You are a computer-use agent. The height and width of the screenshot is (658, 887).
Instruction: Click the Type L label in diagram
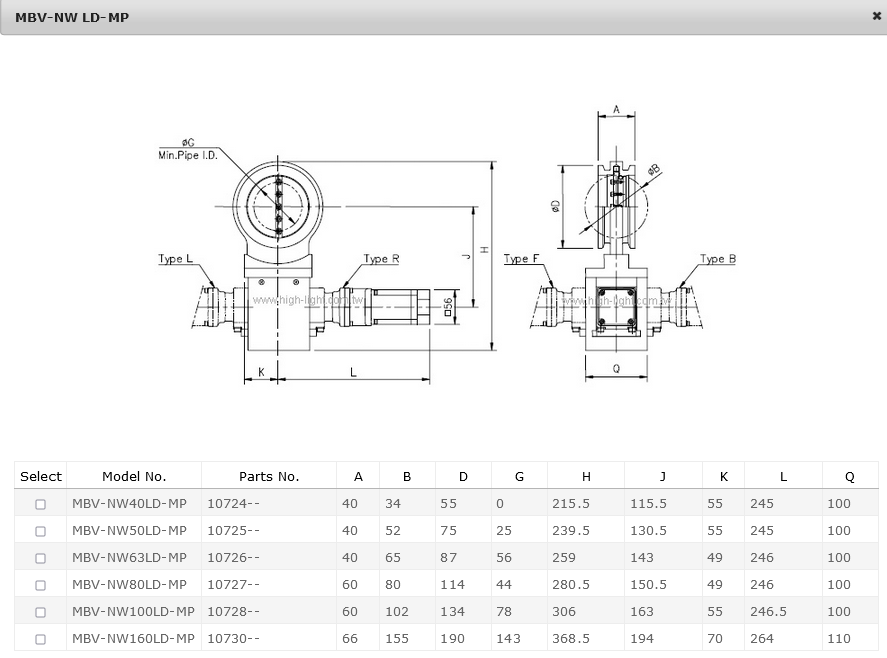176,259
